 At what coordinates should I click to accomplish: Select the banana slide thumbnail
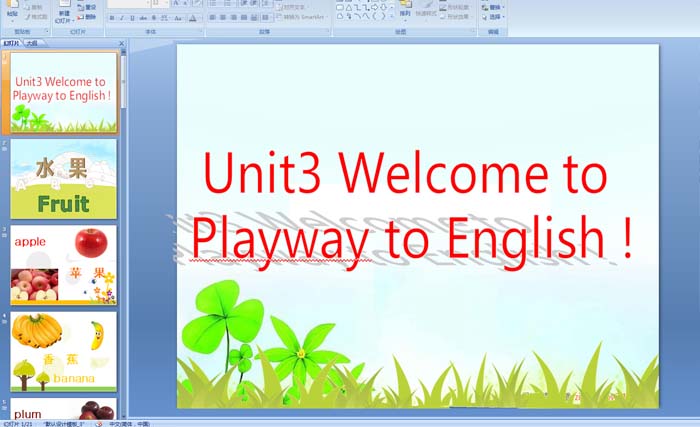63,352
